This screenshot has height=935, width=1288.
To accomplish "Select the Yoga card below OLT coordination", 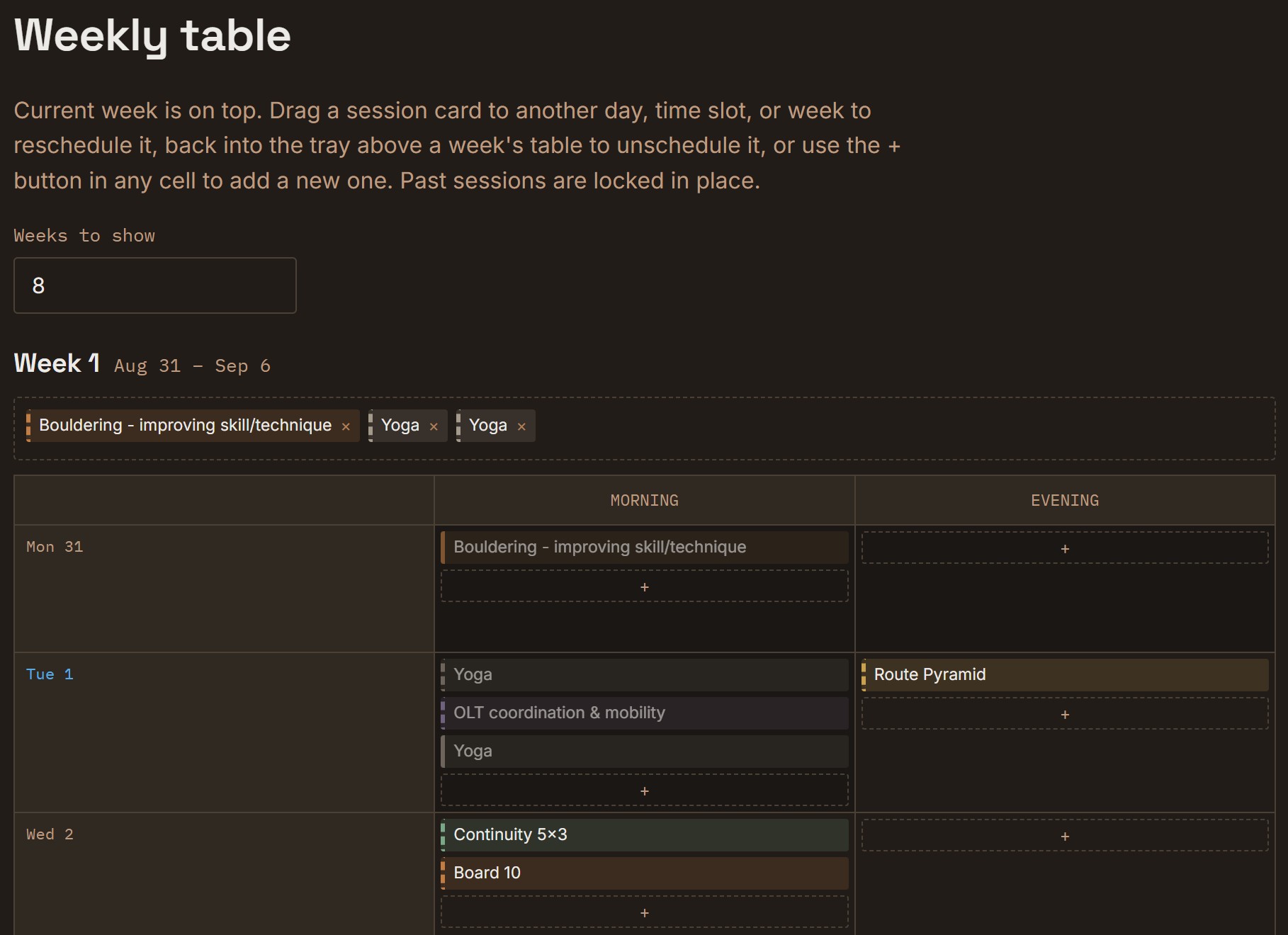I will [644, 752].
